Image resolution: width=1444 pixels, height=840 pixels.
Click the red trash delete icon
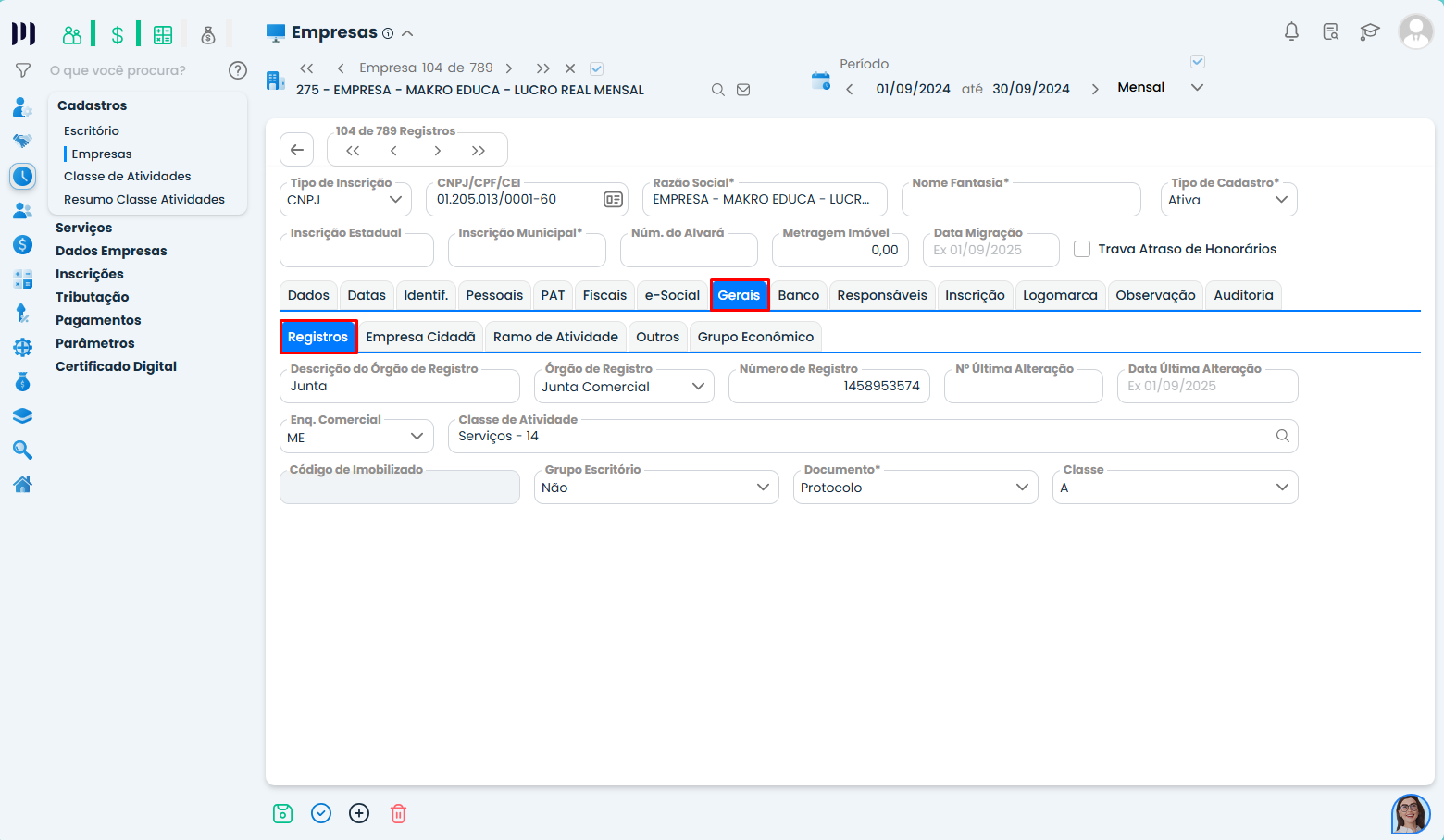398,813
